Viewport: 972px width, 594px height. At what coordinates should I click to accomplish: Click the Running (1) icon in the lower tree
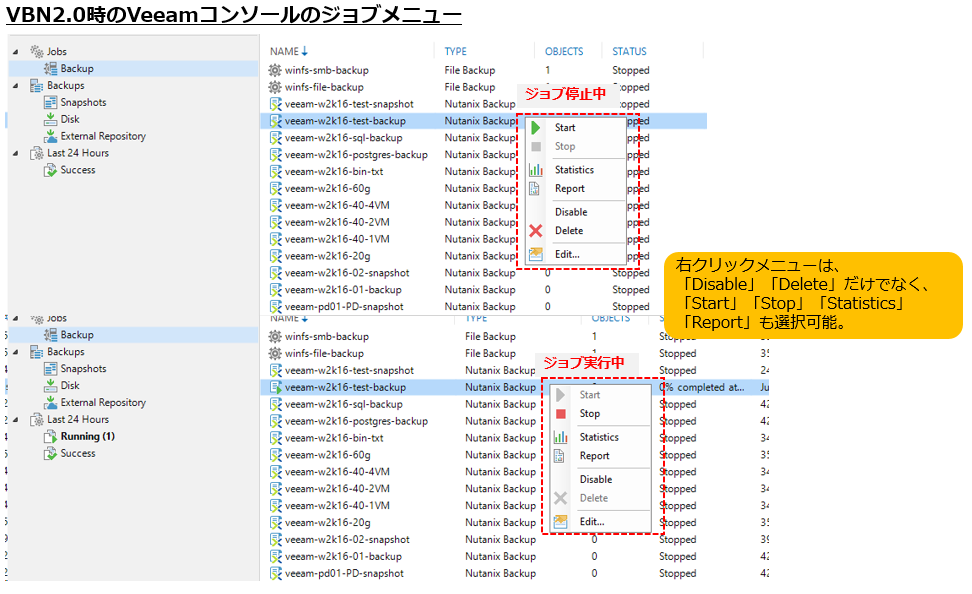50,437
